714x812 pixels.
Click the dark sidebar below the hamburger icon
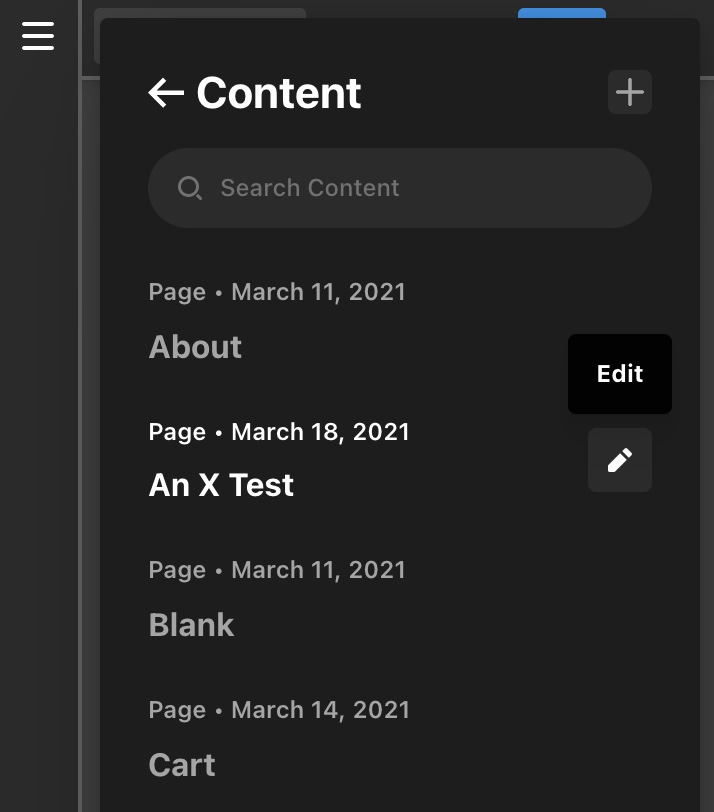click(x=39, y=414)
